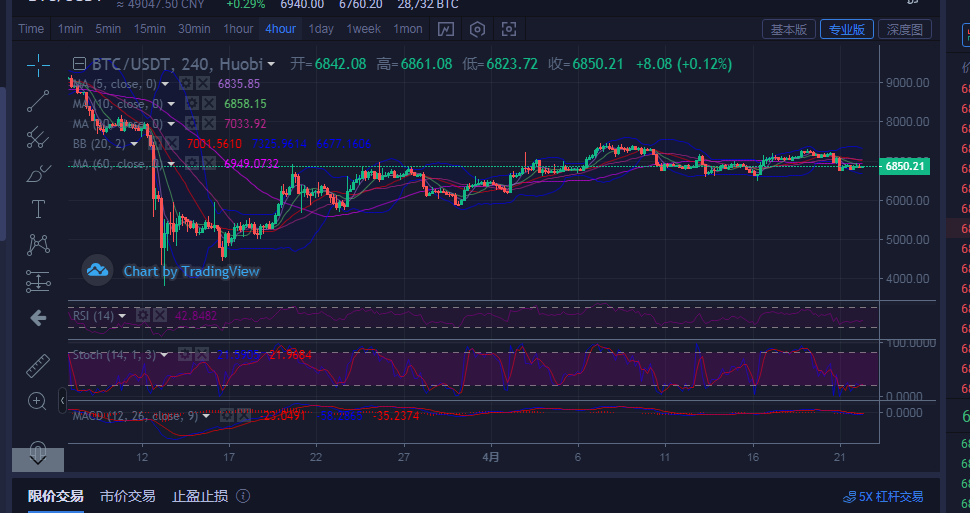Expand RSI (14) dropdown arrow
Screen dimensions: 970x513
tap(122, 316)
